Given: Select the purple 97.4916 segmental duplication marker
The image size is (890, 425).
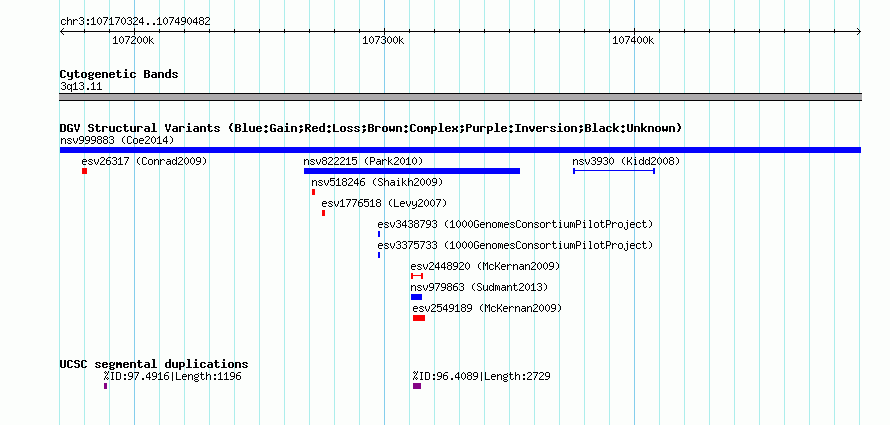Looking at the screenshot, I should [x=106, y=386].
